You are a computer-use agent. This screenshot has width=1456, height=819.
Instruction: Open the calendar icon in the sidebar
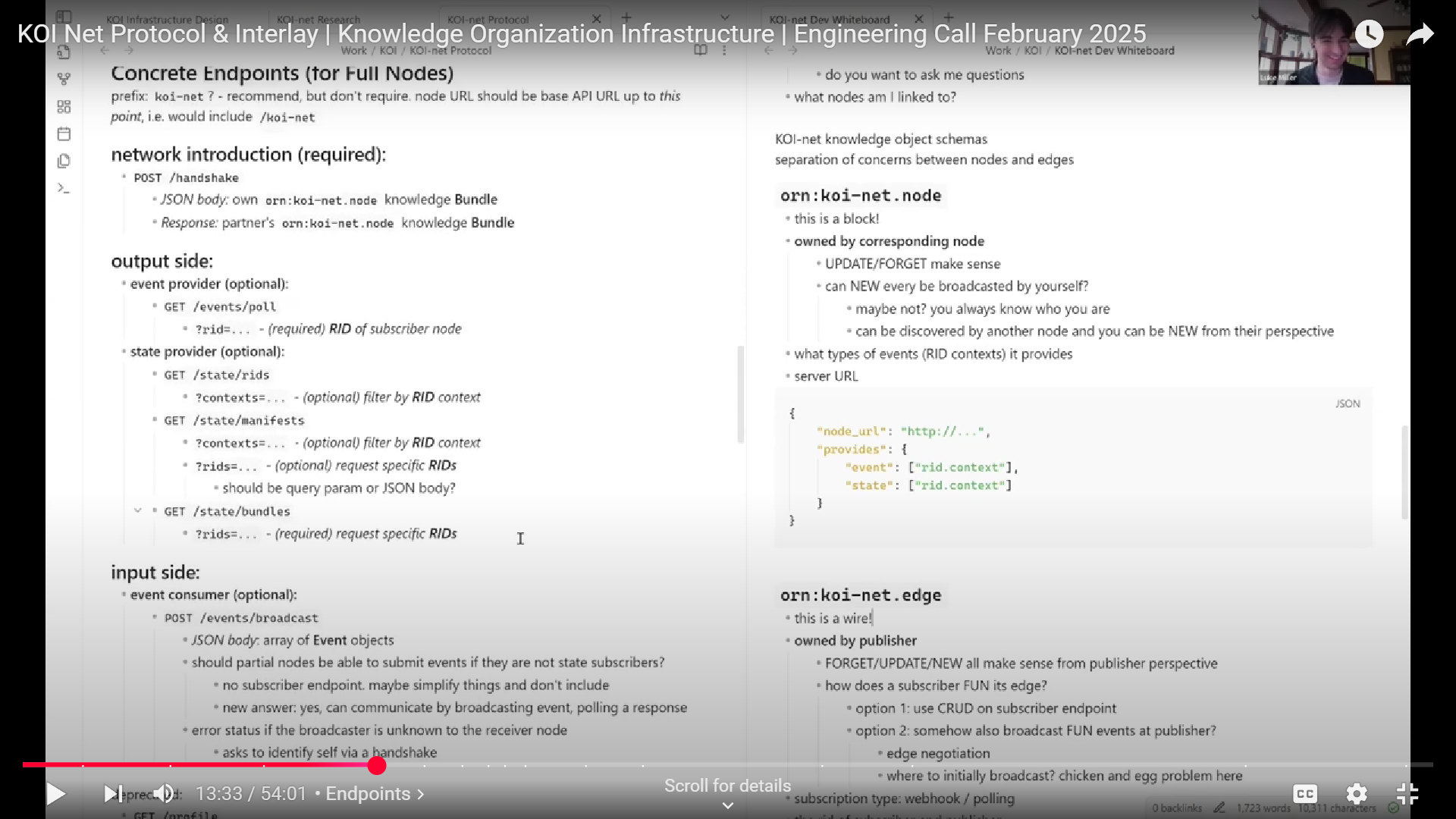(x=64, y=133)
